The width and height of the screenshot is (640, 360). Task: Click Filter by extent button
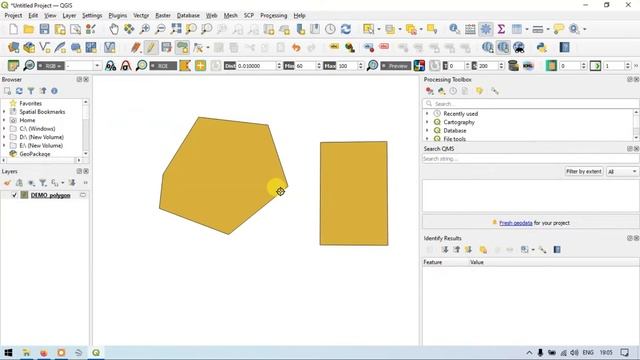pos(584,171)
